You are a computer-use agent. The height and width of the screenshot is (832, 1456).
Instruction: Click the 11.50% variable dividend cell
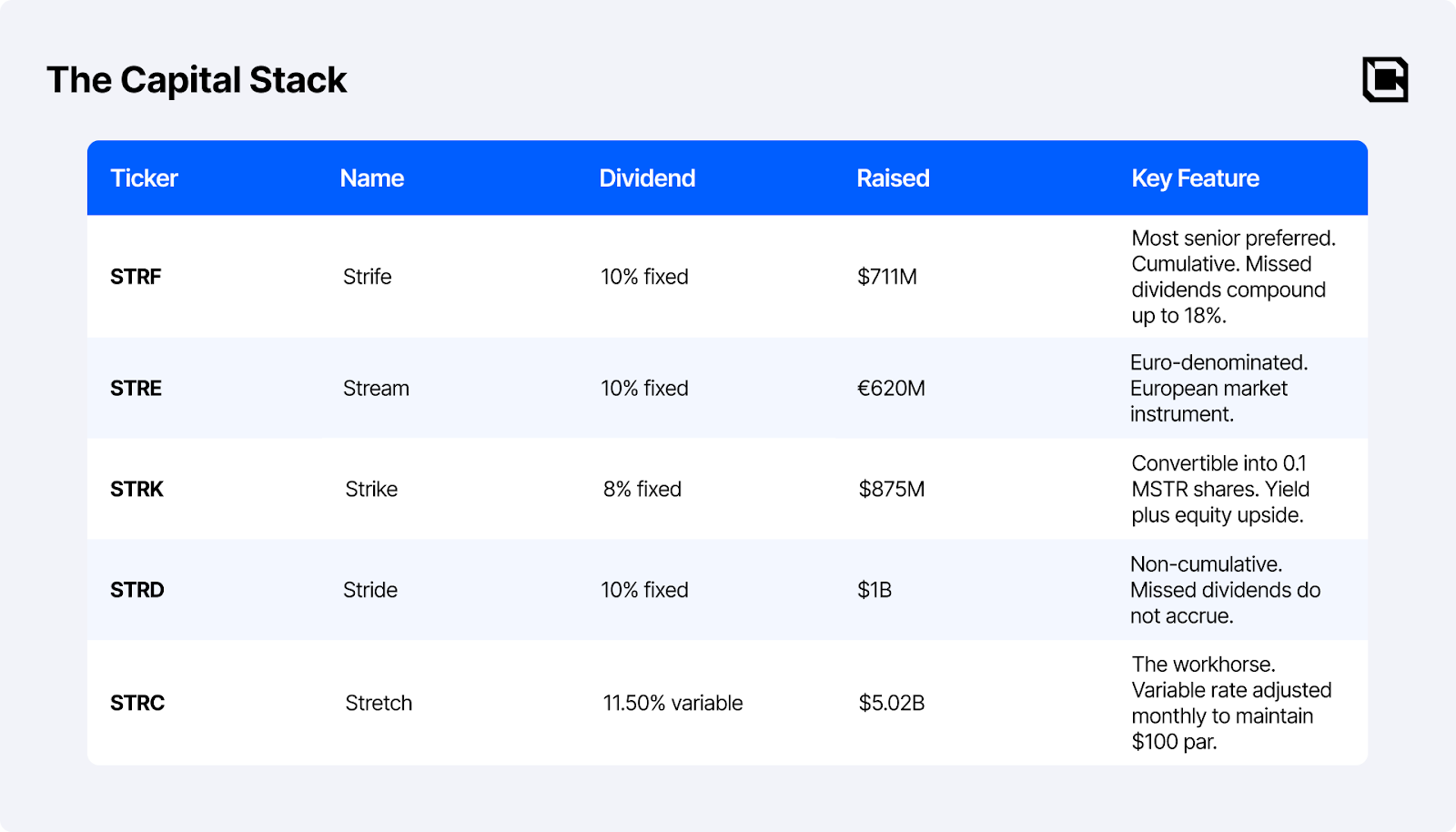coord(672,703)
